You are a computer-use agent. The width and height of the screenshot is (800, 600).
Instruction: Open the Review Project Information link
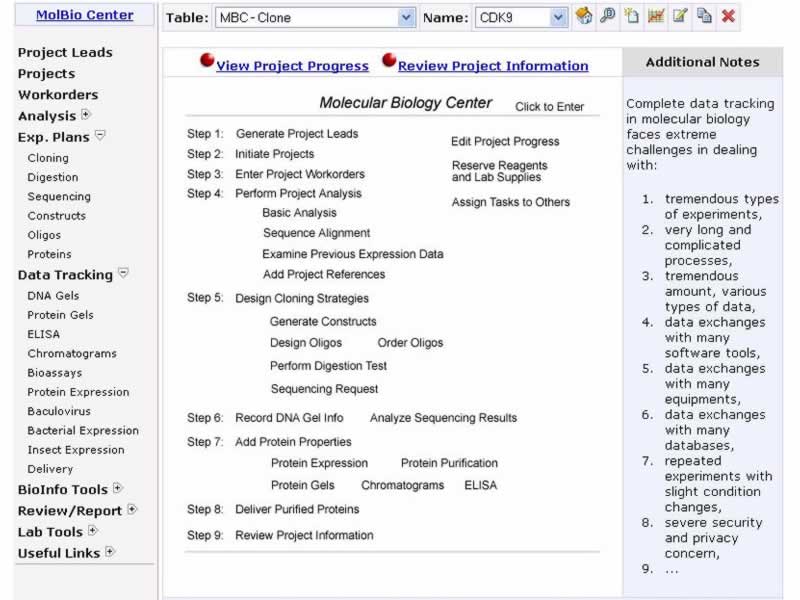coord(493,66)
